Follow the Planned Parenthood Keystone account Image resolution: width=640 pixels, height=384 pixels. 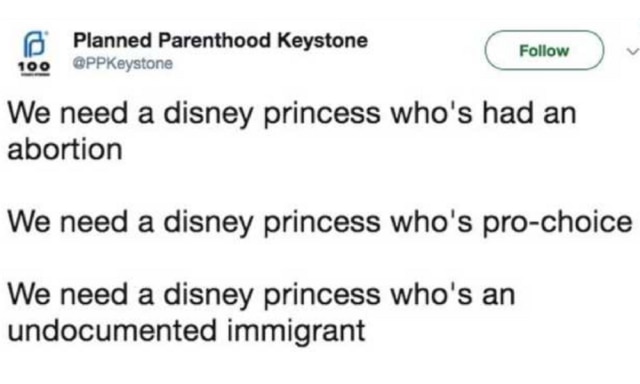pos(544,51)
